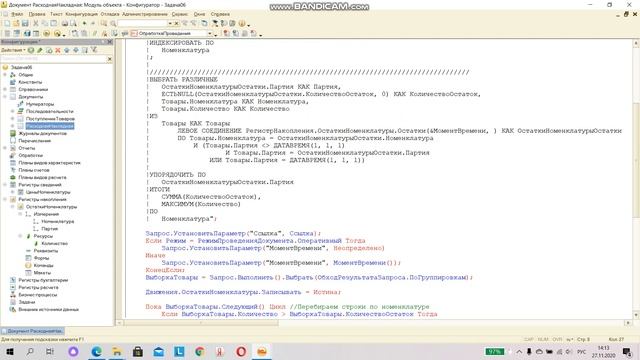Open File Explorer from the taskbar
Viewport: 640px width, 360px height.
click(x=117, y=351)
